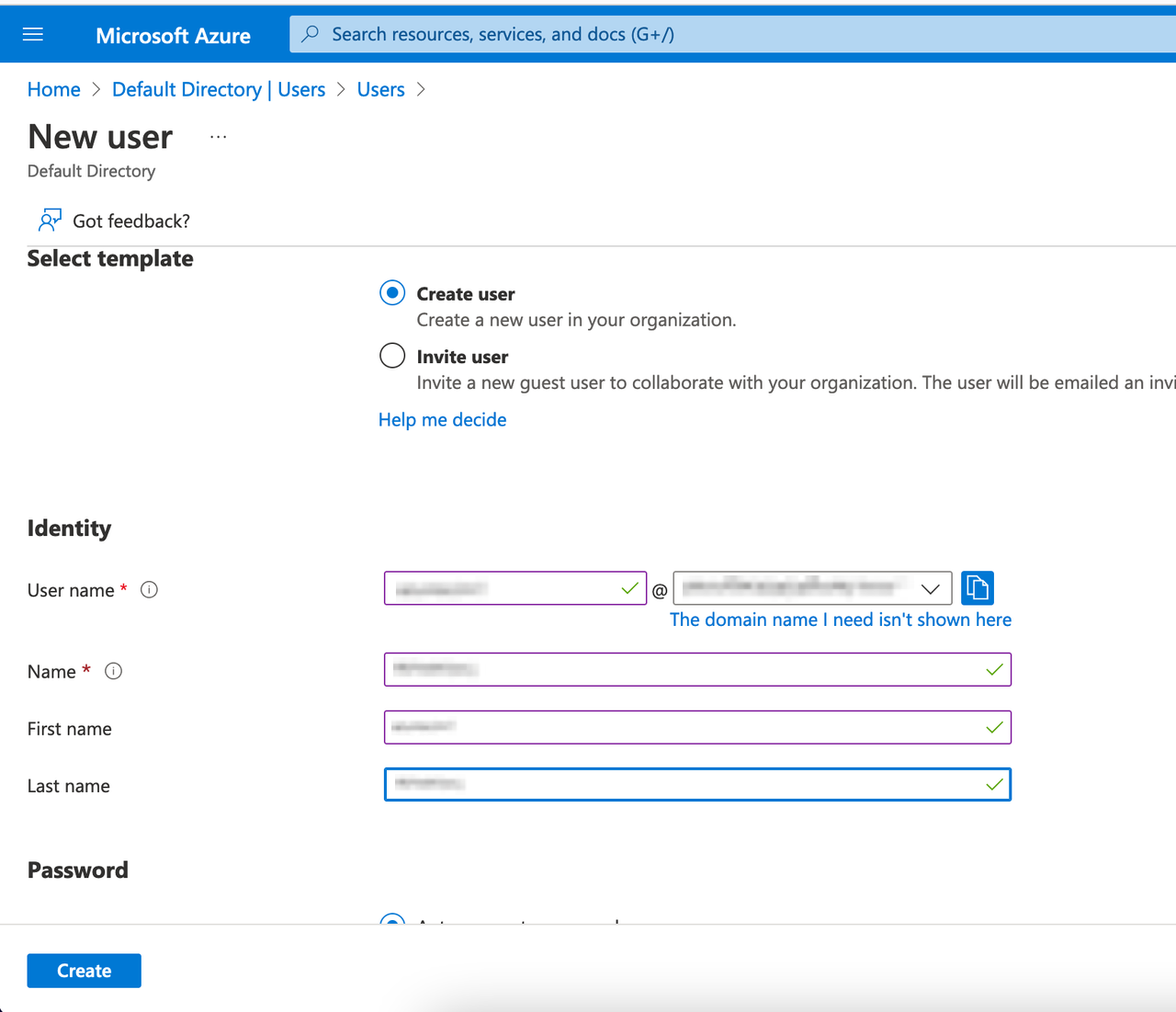Click "The domain name I need isn't shown here"
The width and height of the screenshot is (1176, 1012).
tap(841, 620)
